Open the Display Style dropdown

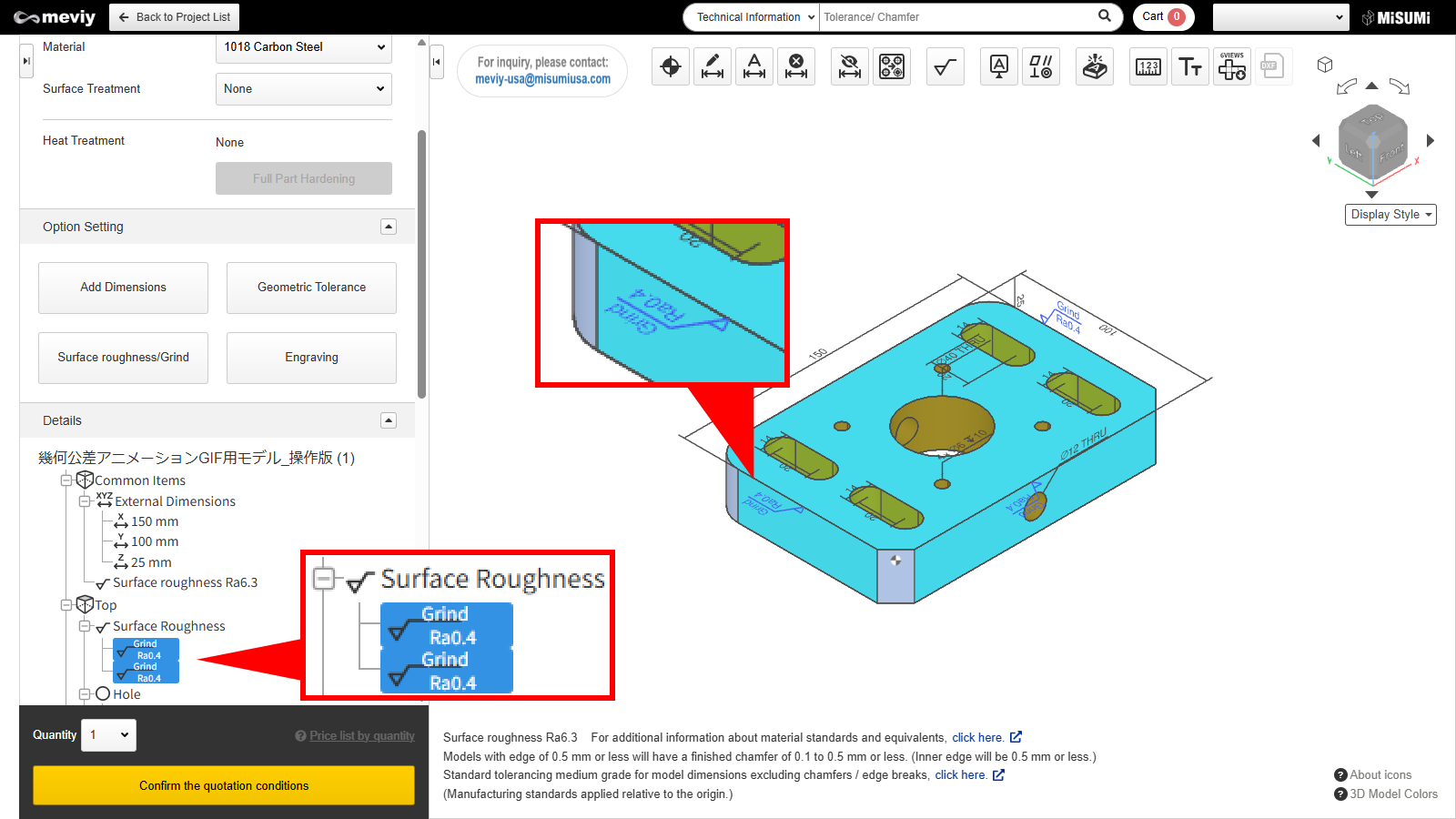[x=1390, y=215]
